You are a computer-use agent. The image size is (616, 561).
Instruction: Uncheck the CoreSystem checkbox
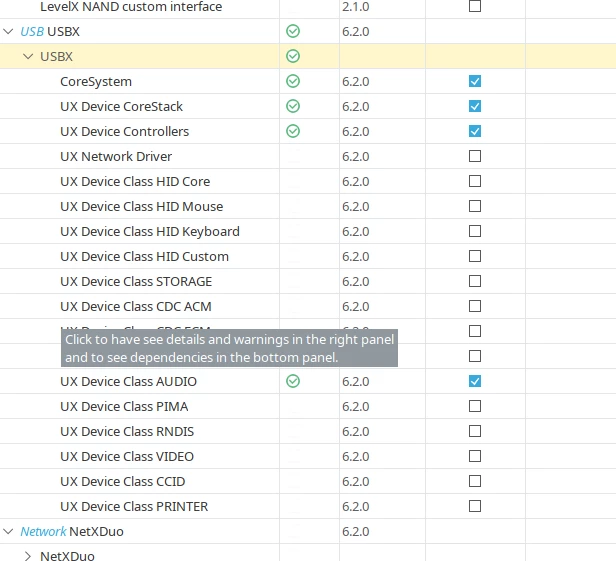pos(475,81)
